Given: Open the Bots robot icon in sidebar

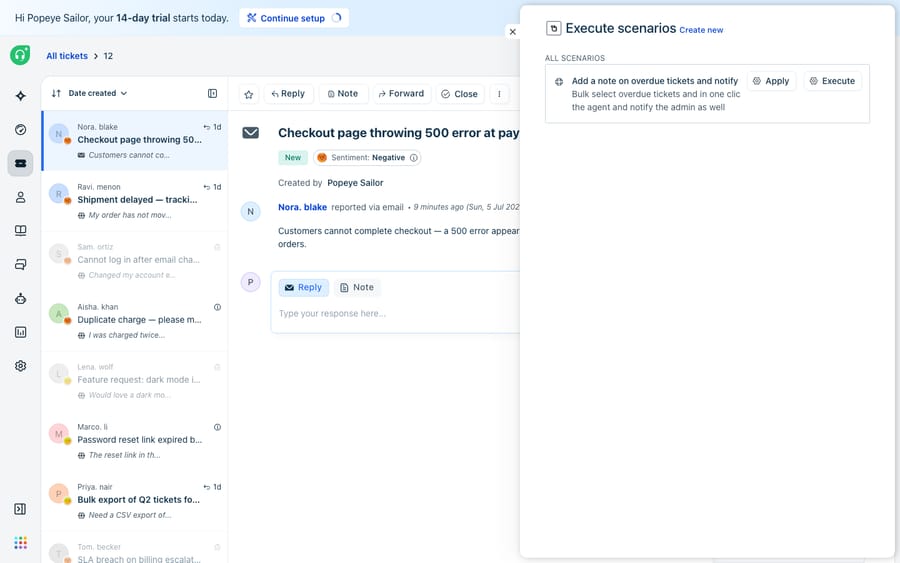Looking at the screenshot, I should [21, 298].
